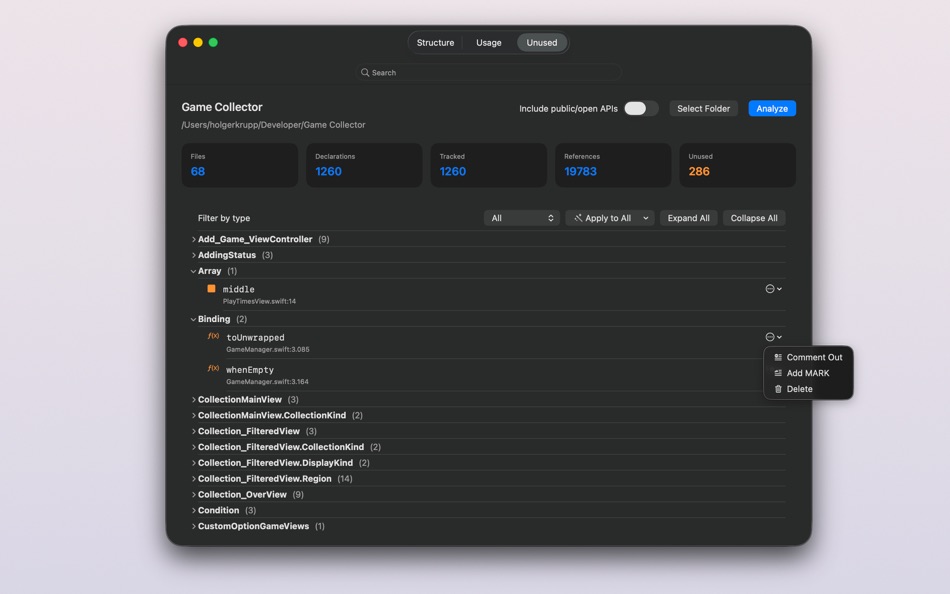950x594 pixels.
Task: Toggle the Include public/open APIs switch
Action: (x=640, y=108)
